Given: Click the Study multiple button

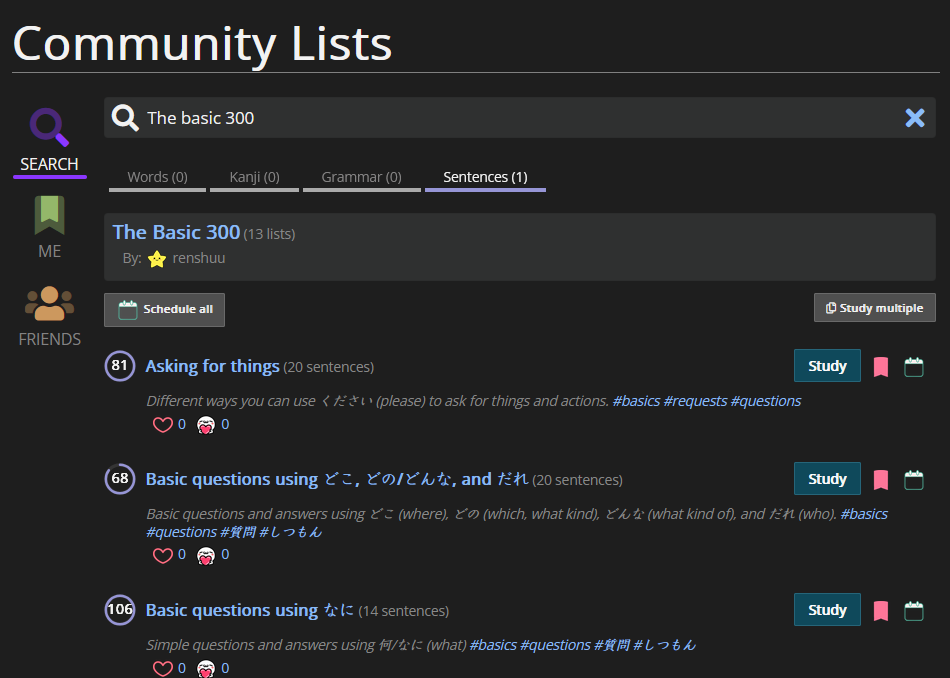Looking at the screenshot, I should point(874,308).
